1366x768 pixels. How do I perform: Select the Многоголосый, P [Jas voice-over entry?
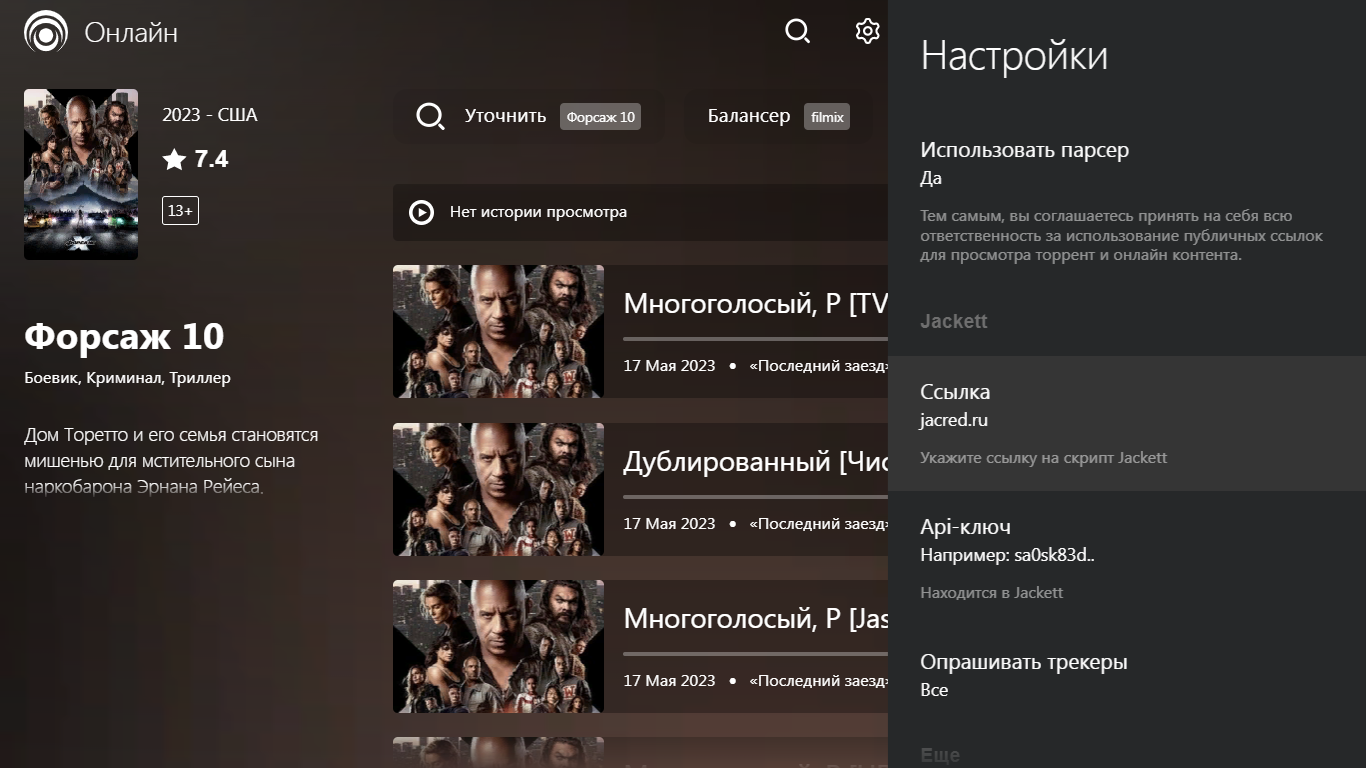pos(640,647)
